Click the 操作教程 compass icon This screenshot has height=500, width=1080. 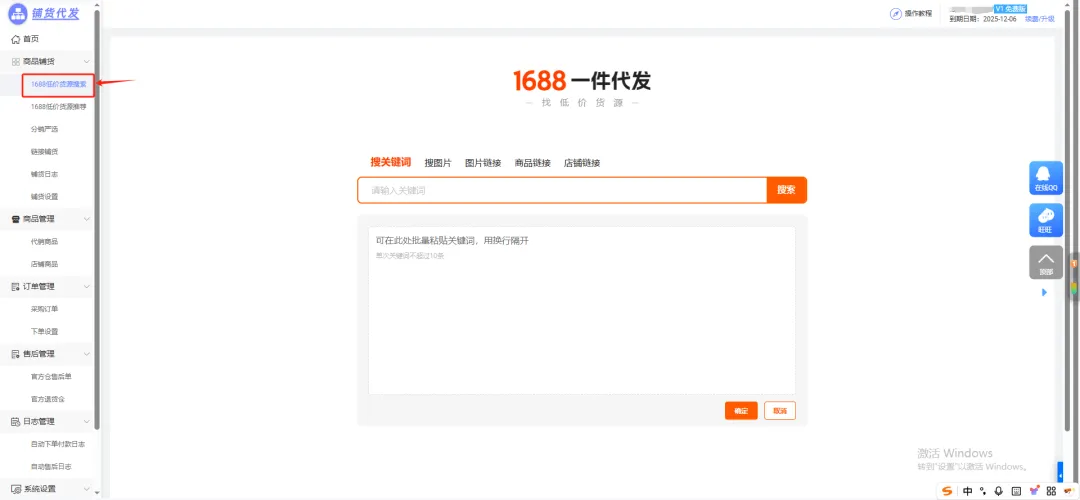pos(895,14)
